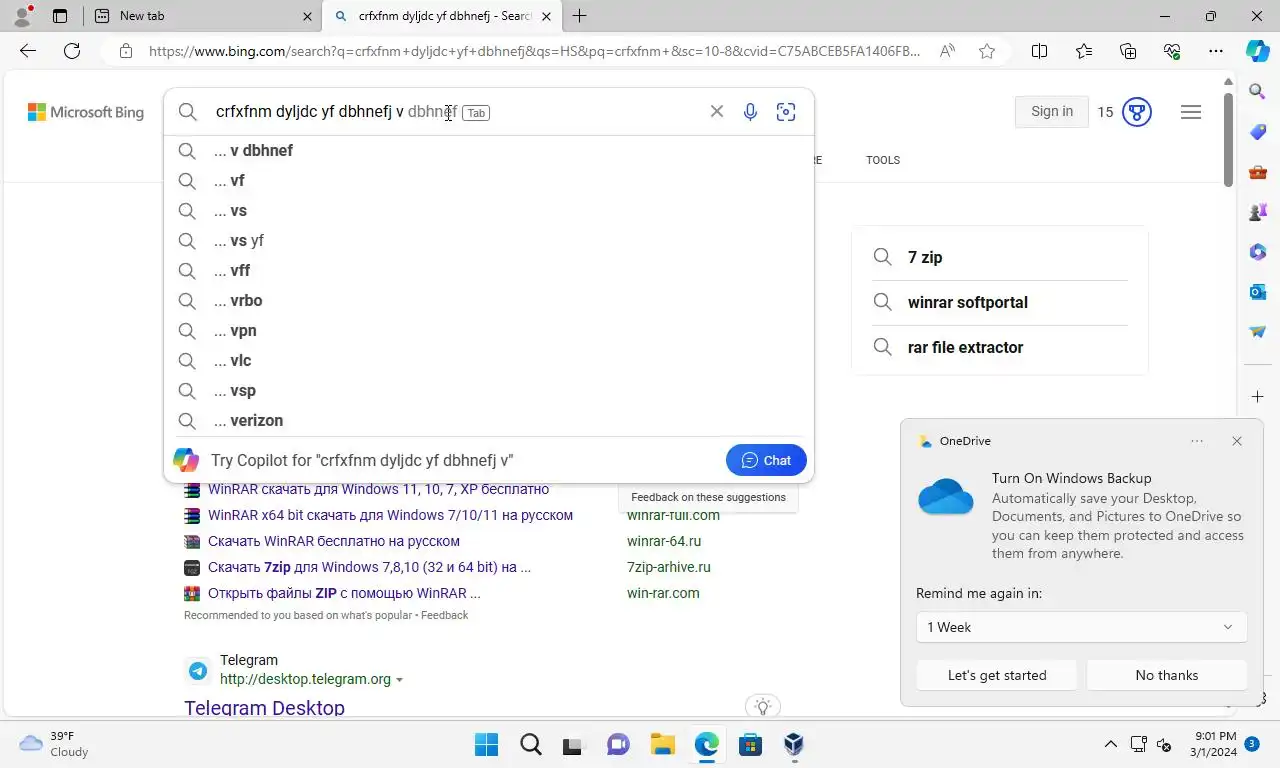This screenshot has height=768, width=1280.
Task: Open the weather widget 39°F Cloudy
Action: [55, 744]
